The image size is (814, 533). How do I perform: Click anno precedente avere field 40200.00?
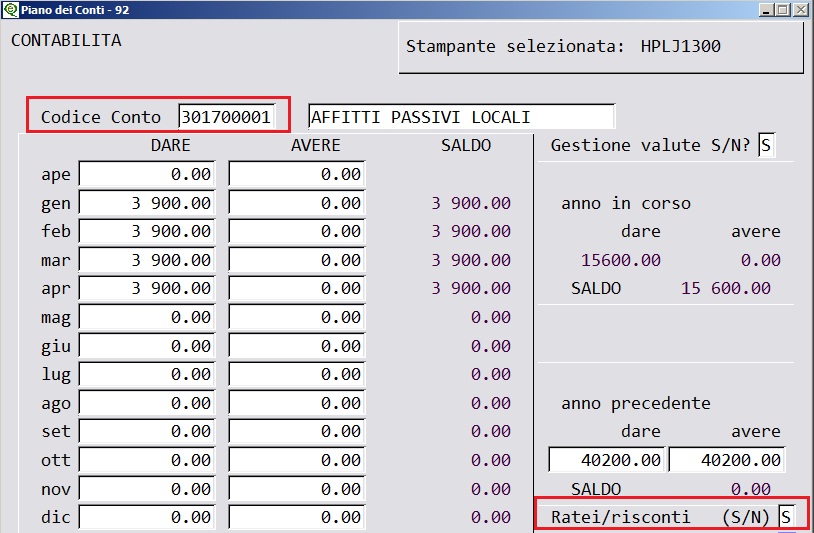pos(727,460)
